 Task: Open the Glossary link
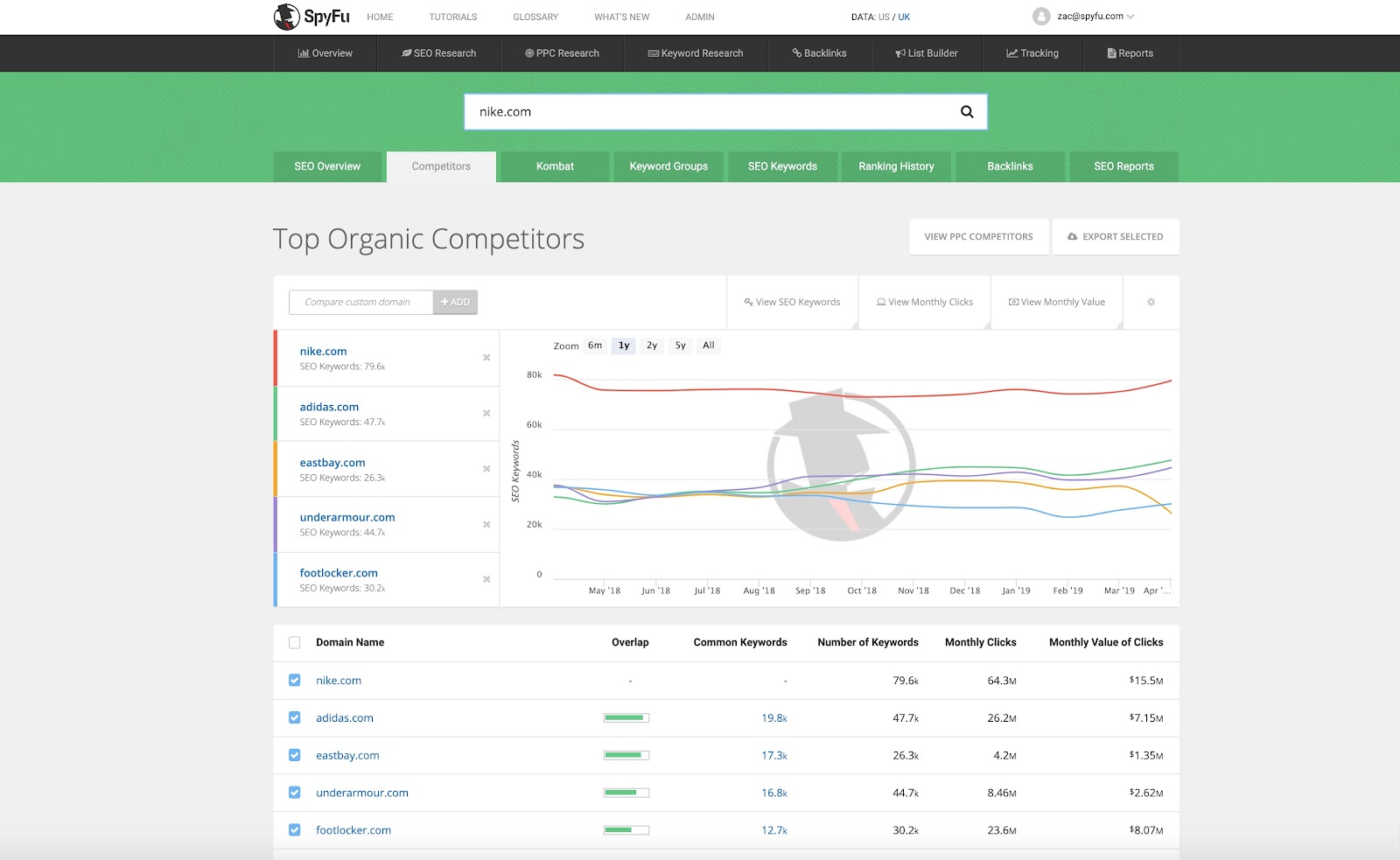535,17
